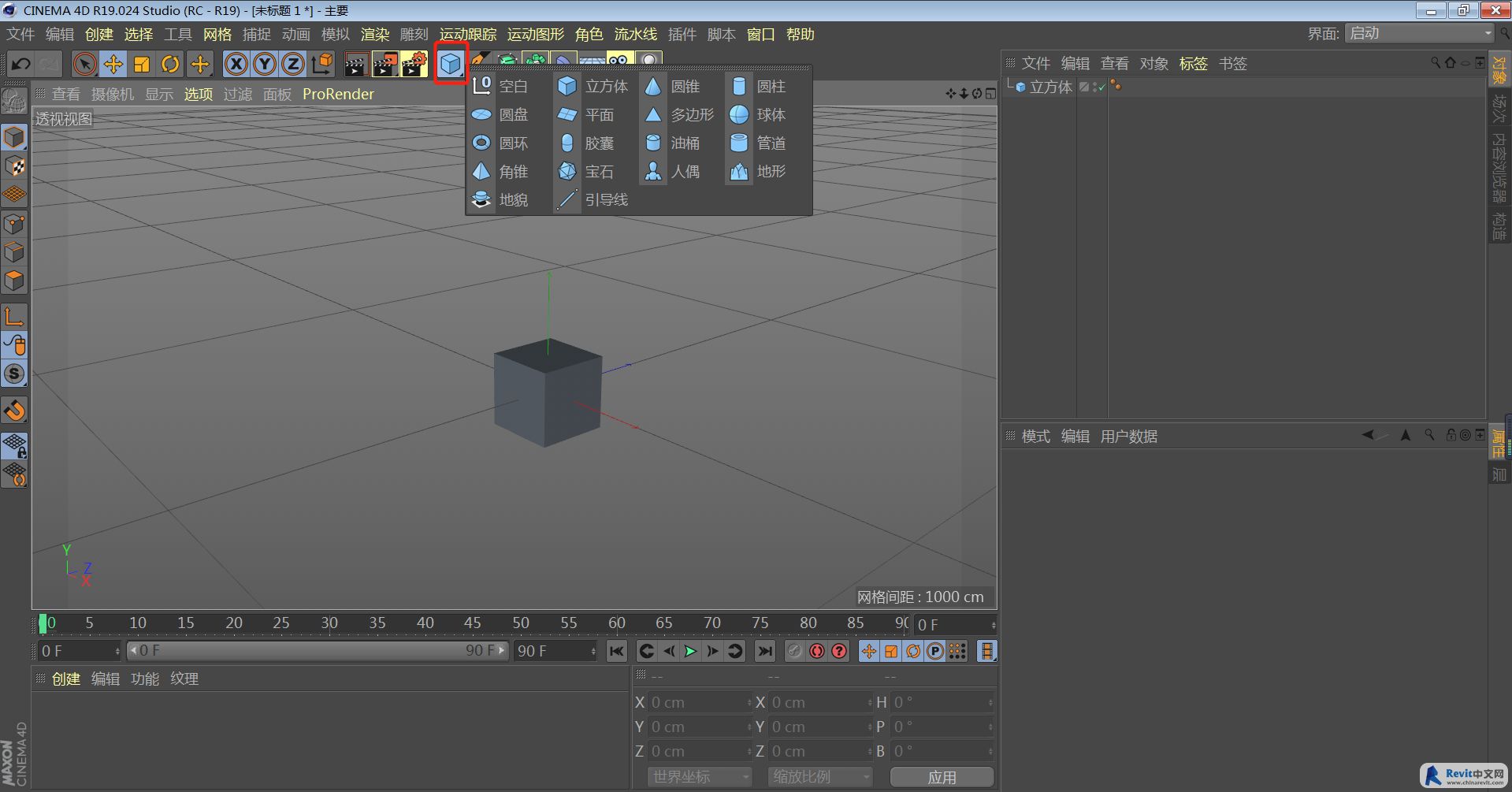Viewport: 1512px width, 792px height.
Task: Open viewport ProRender menu
Action: pyautogui.click(x=338, y=95)
